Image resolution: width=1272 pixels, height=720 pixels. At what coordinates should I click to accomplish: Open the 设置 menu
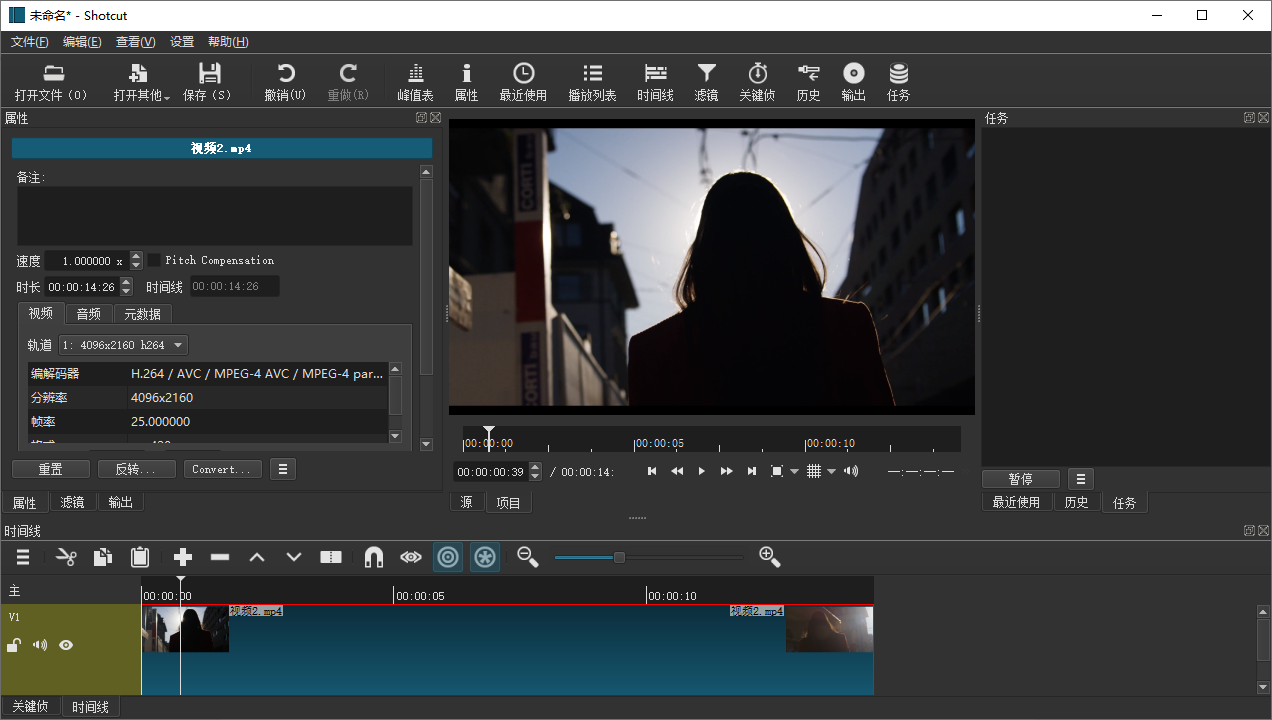(182, 42)
